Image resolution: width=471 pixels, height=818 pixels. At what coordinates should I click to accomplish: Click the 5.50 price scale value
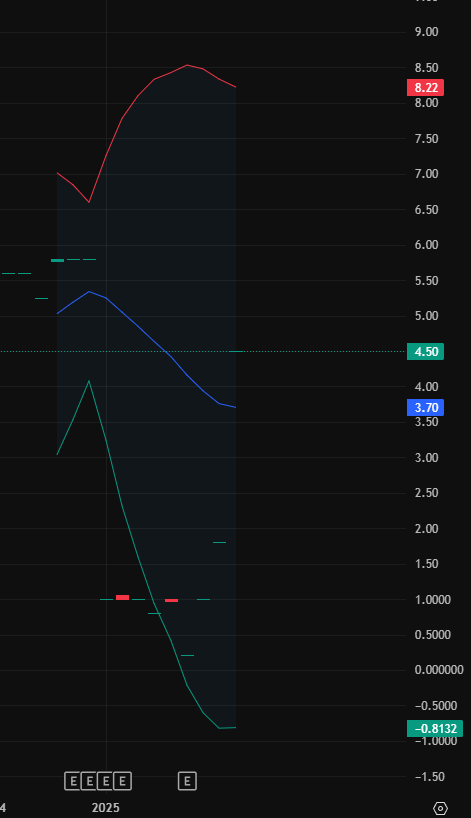(x=426, y=281)
